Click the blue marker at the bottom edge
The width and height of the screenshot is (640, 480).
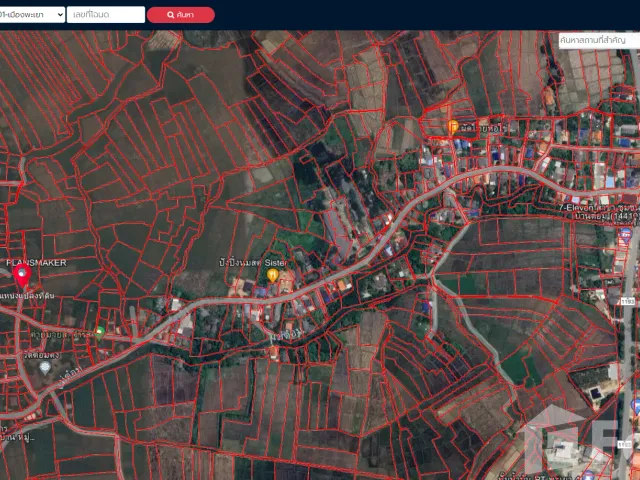588,476
